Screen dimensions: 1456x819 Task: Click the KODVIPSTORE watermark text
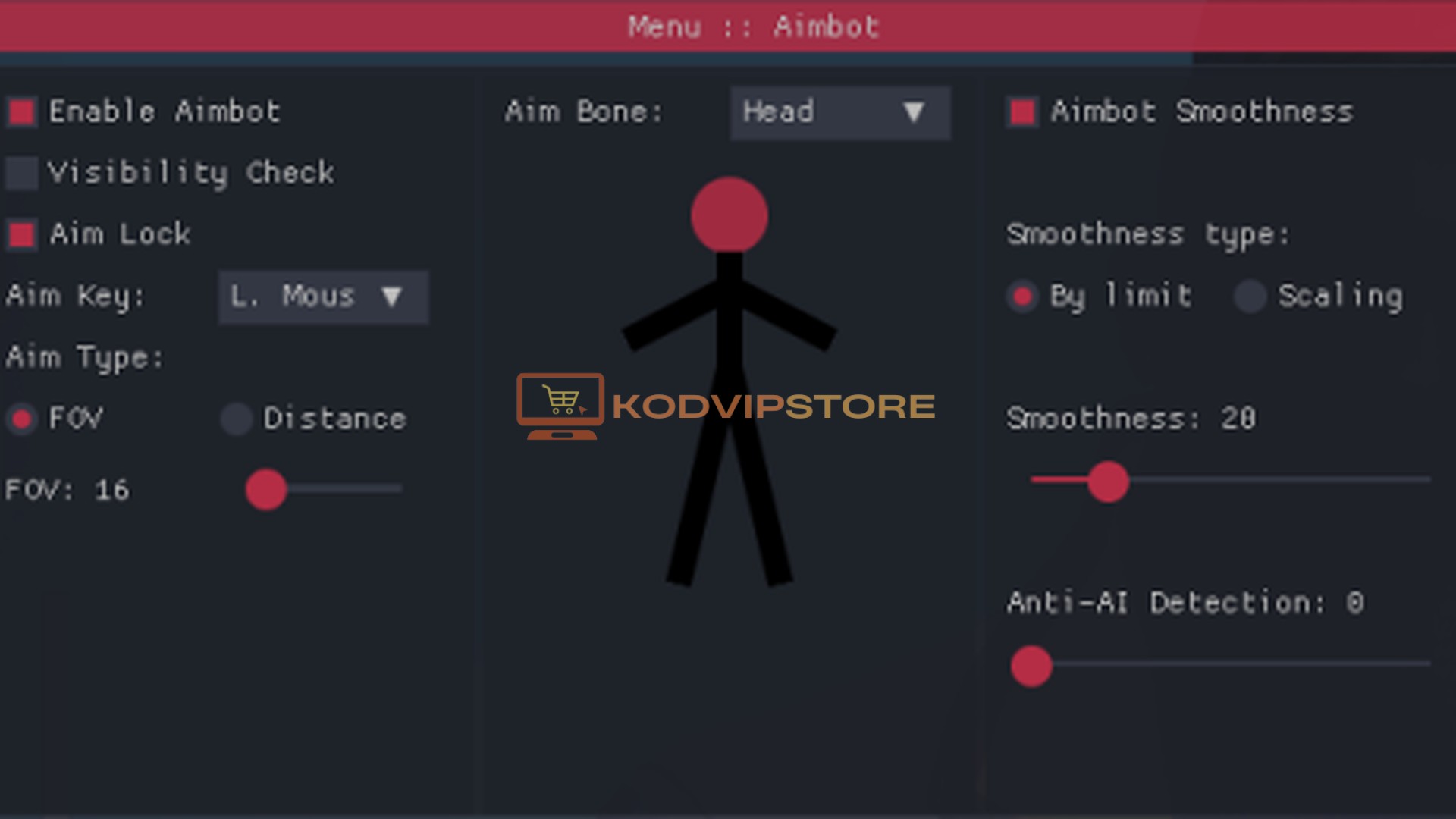(x=773, y=404)
